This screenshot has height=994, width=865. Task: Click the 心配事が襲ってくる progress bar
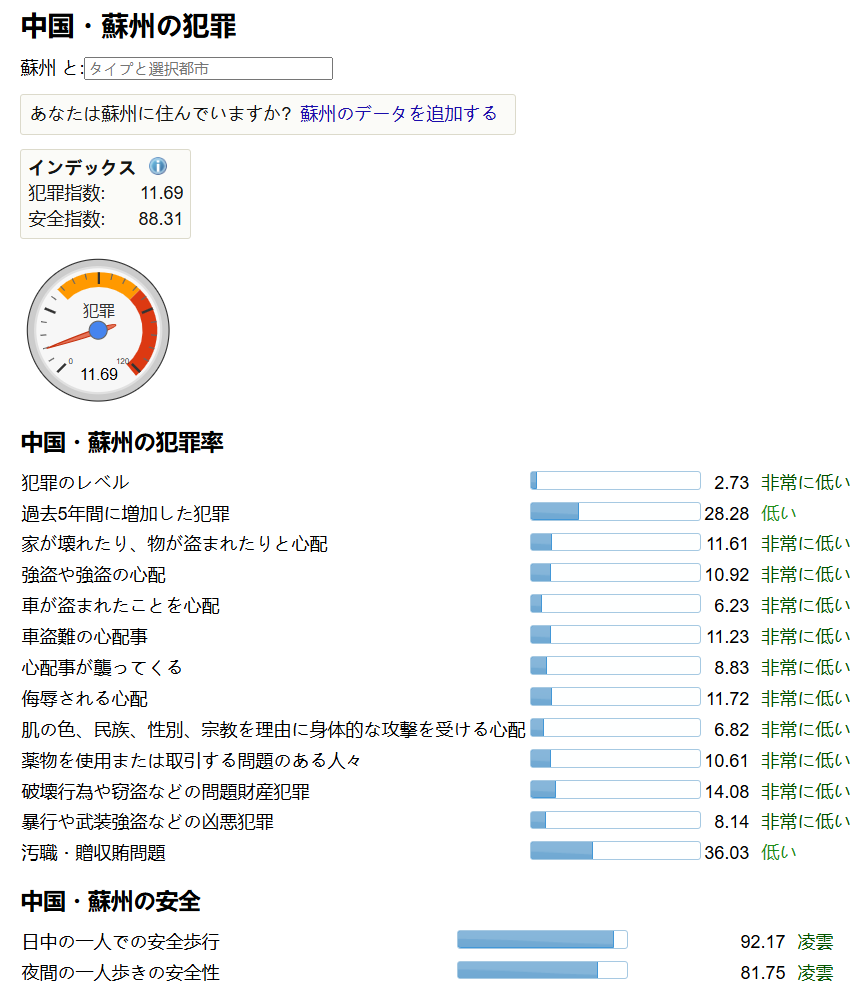pos(615,666)
